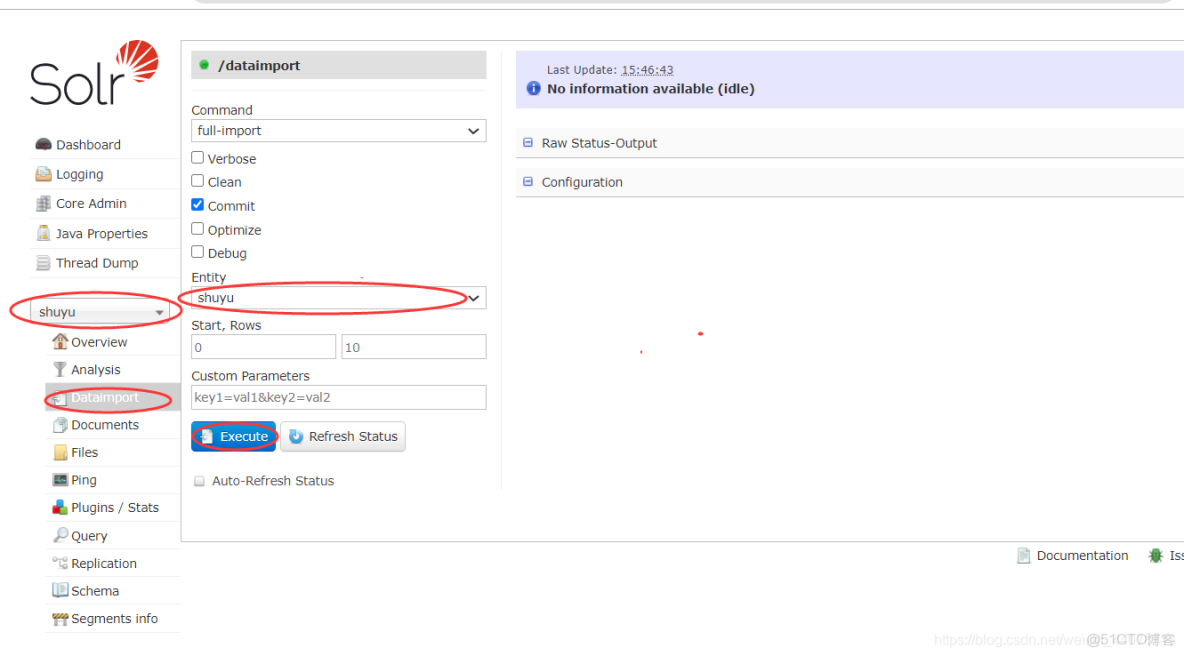This screenshot has height=656, width=1184.
Task: Click the Refresh Status button
Action: pos(343,436)
